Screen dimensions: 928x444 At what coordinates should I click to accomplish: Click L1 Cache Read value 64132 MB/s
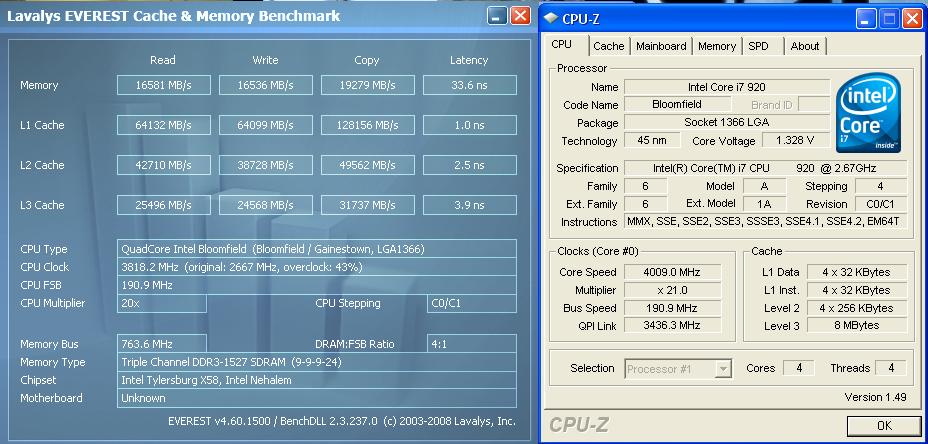point(164,125)
